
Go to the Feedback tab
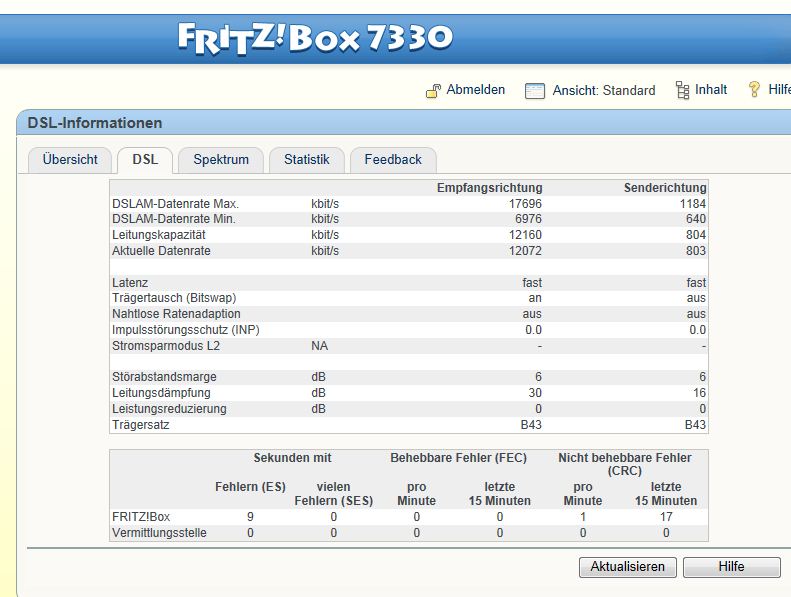point(393,159)
